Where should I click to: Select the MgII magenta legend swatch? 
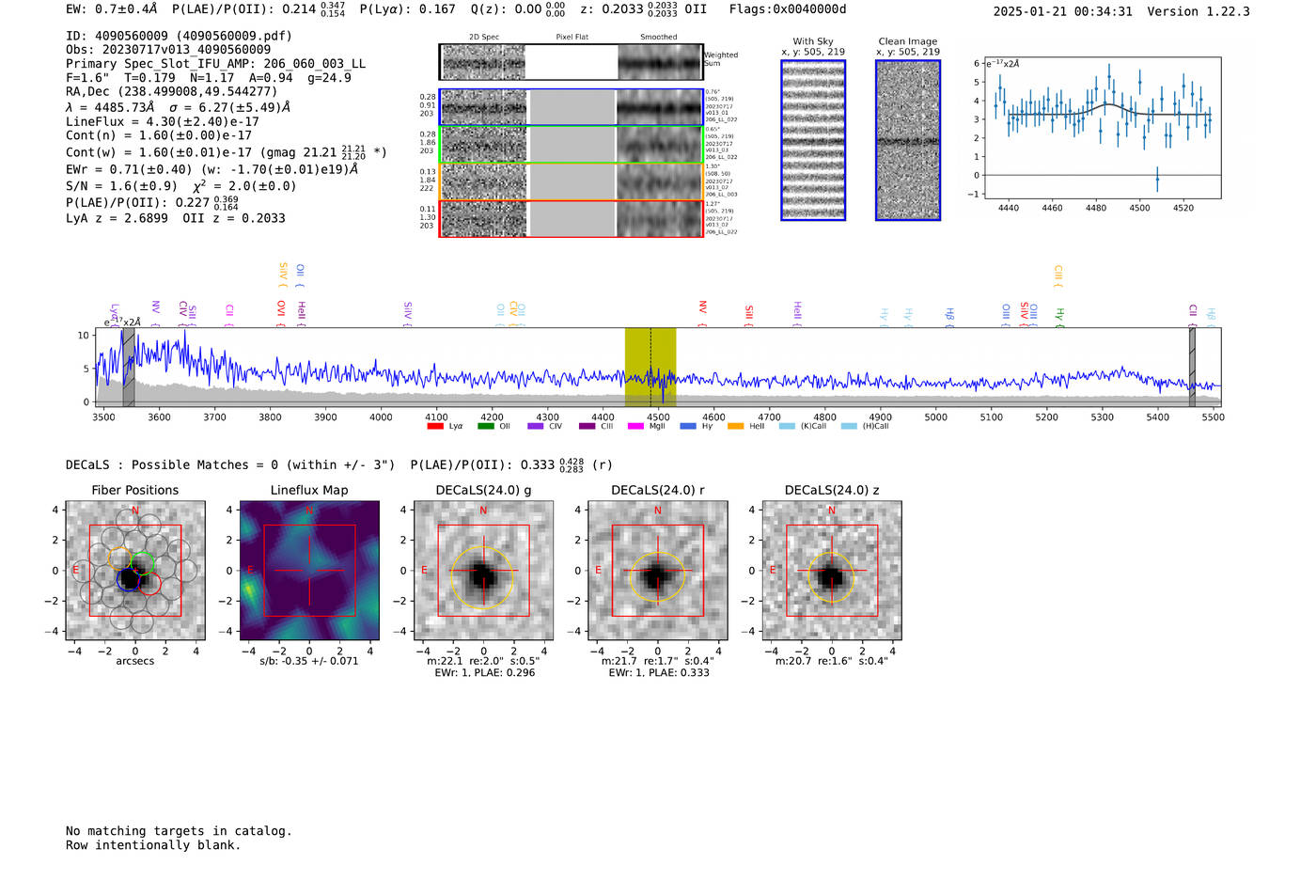635,426
